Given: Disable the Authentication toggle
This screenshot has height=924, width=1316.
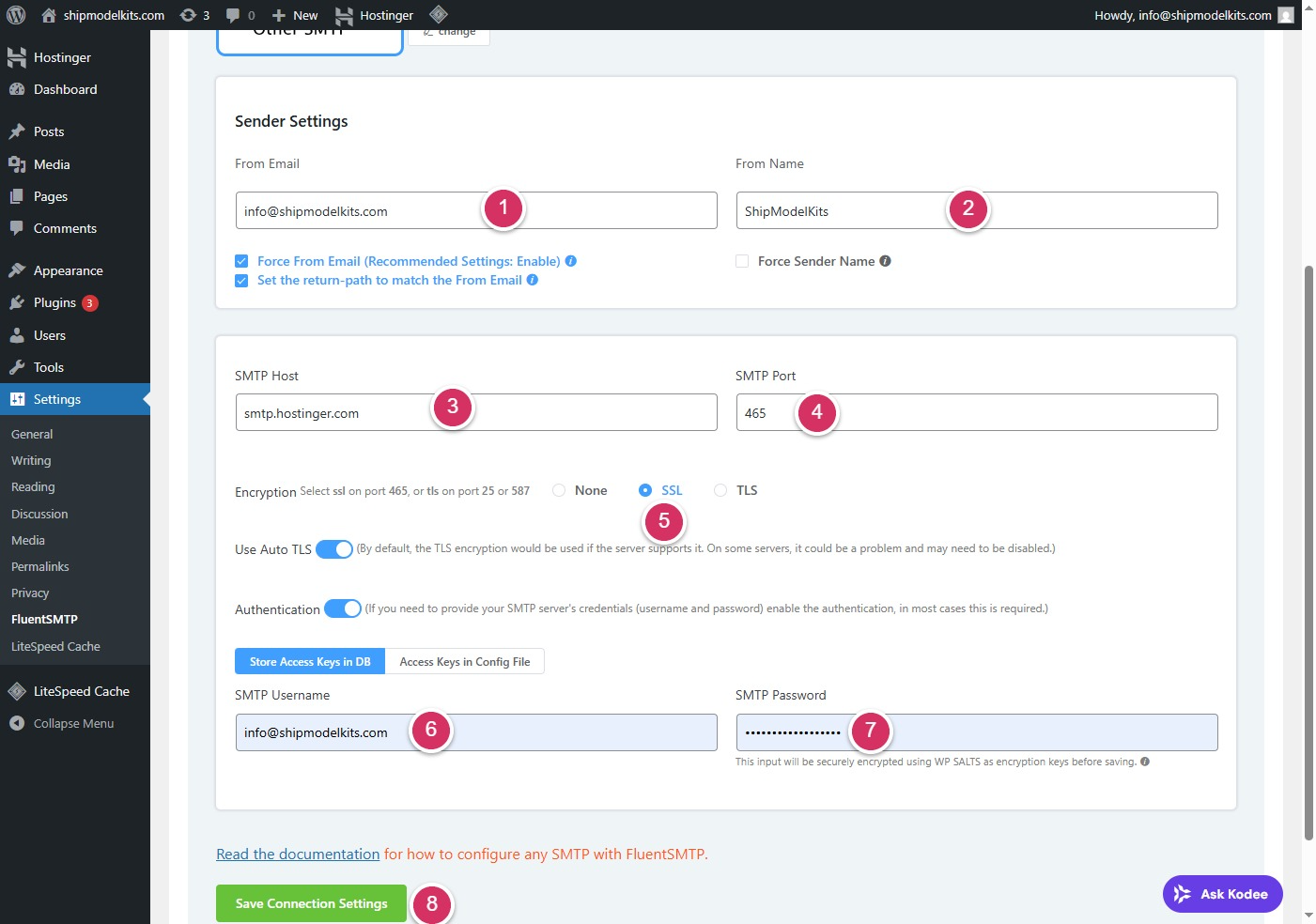Looking at the screenshot, I should (343, 608).
